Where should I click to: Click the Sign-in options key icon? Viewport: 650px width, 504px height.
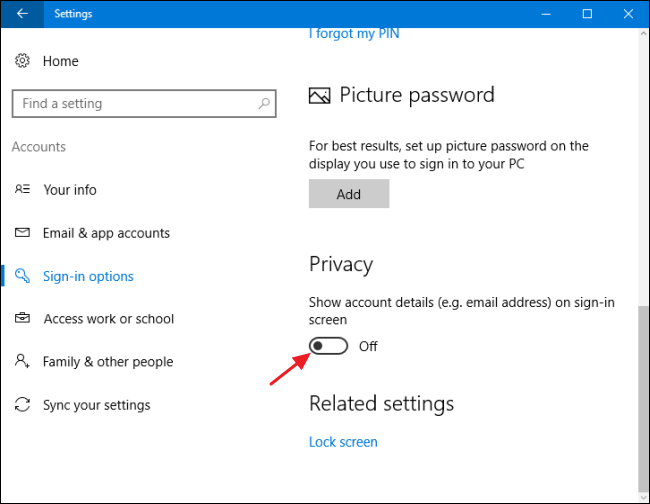coord(22,276)
